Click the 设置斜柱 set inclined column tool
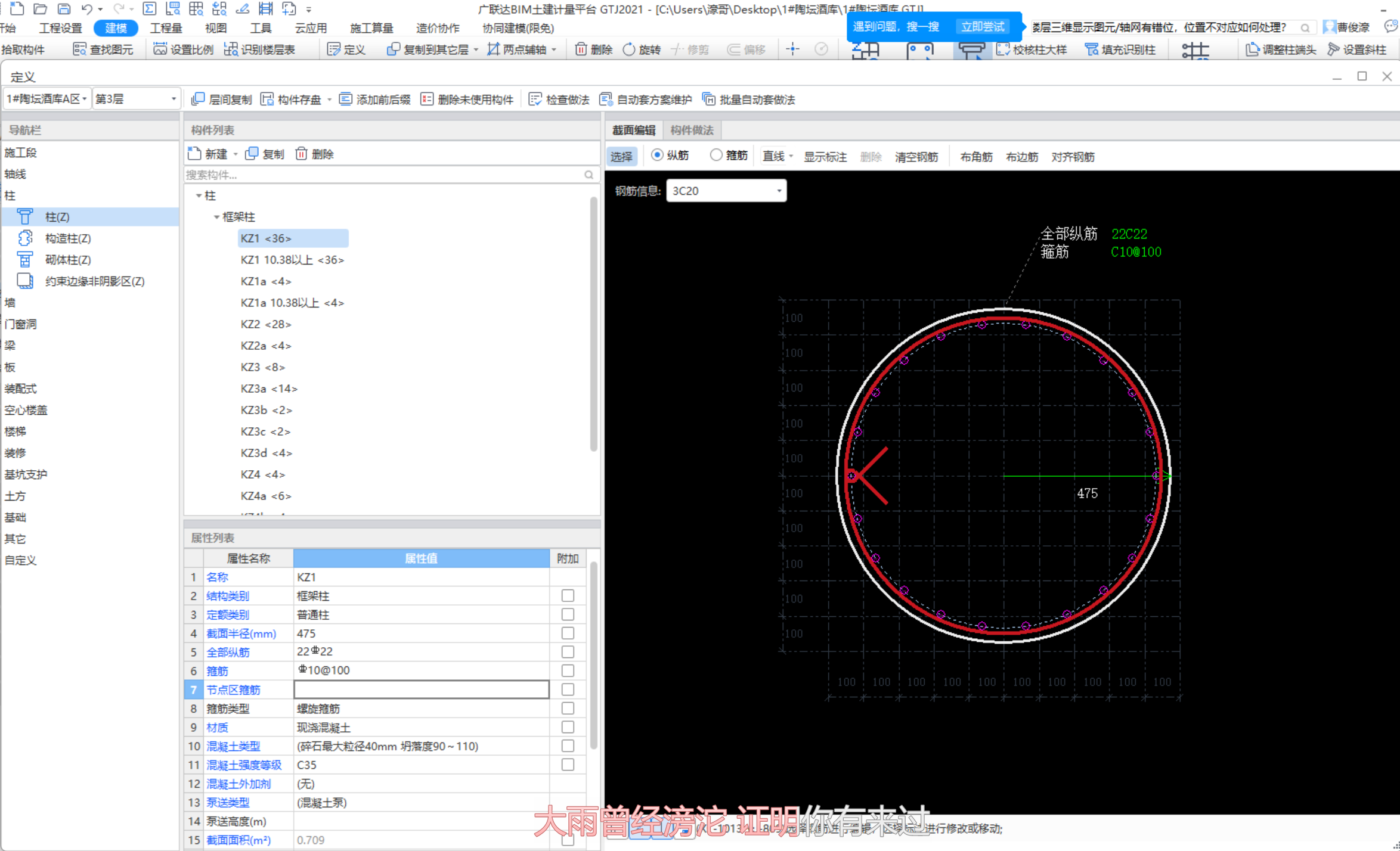 pos(1357,49)
